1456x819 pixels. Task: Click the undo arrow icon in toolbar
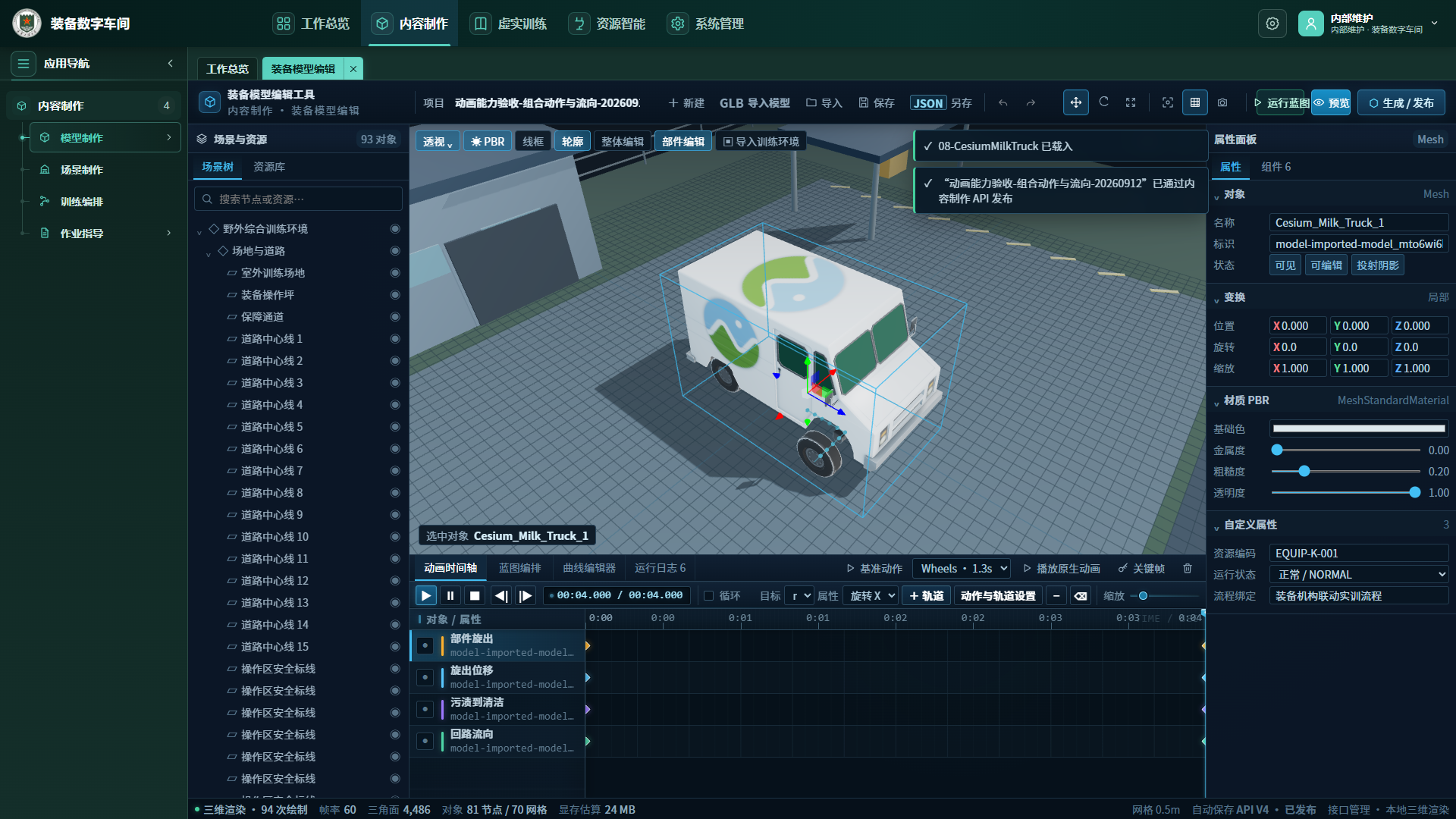pyautogui.click(x=1003, y=103)
